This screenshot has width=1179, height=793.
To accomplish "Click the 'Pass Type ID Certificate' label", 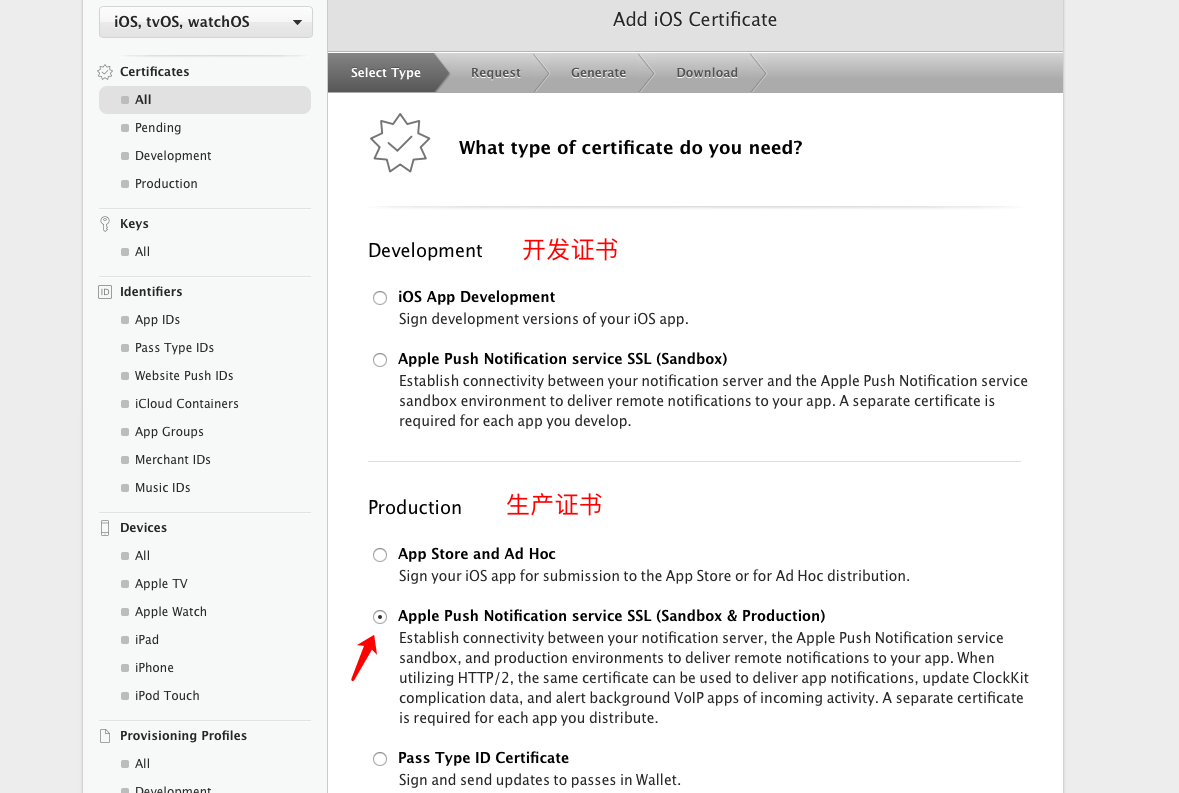I will coord(483,758).
